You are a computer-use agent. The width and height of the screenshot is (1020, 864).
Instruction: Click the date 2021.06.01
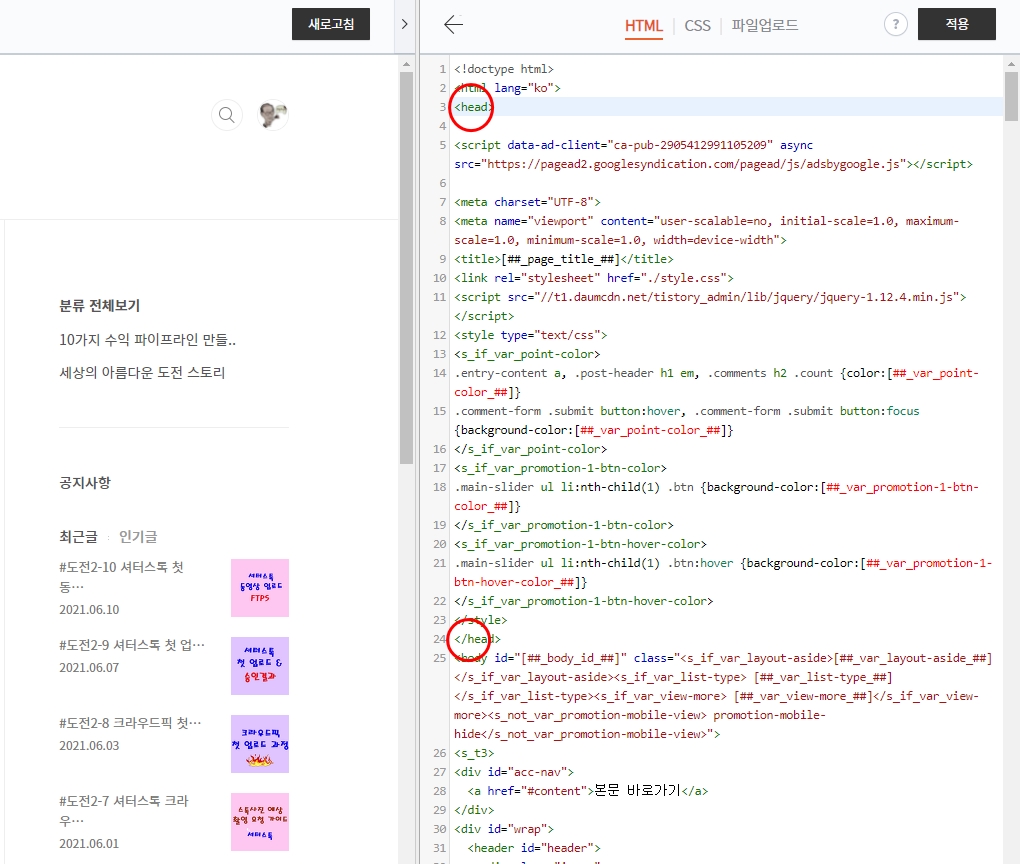coord(89,844)
